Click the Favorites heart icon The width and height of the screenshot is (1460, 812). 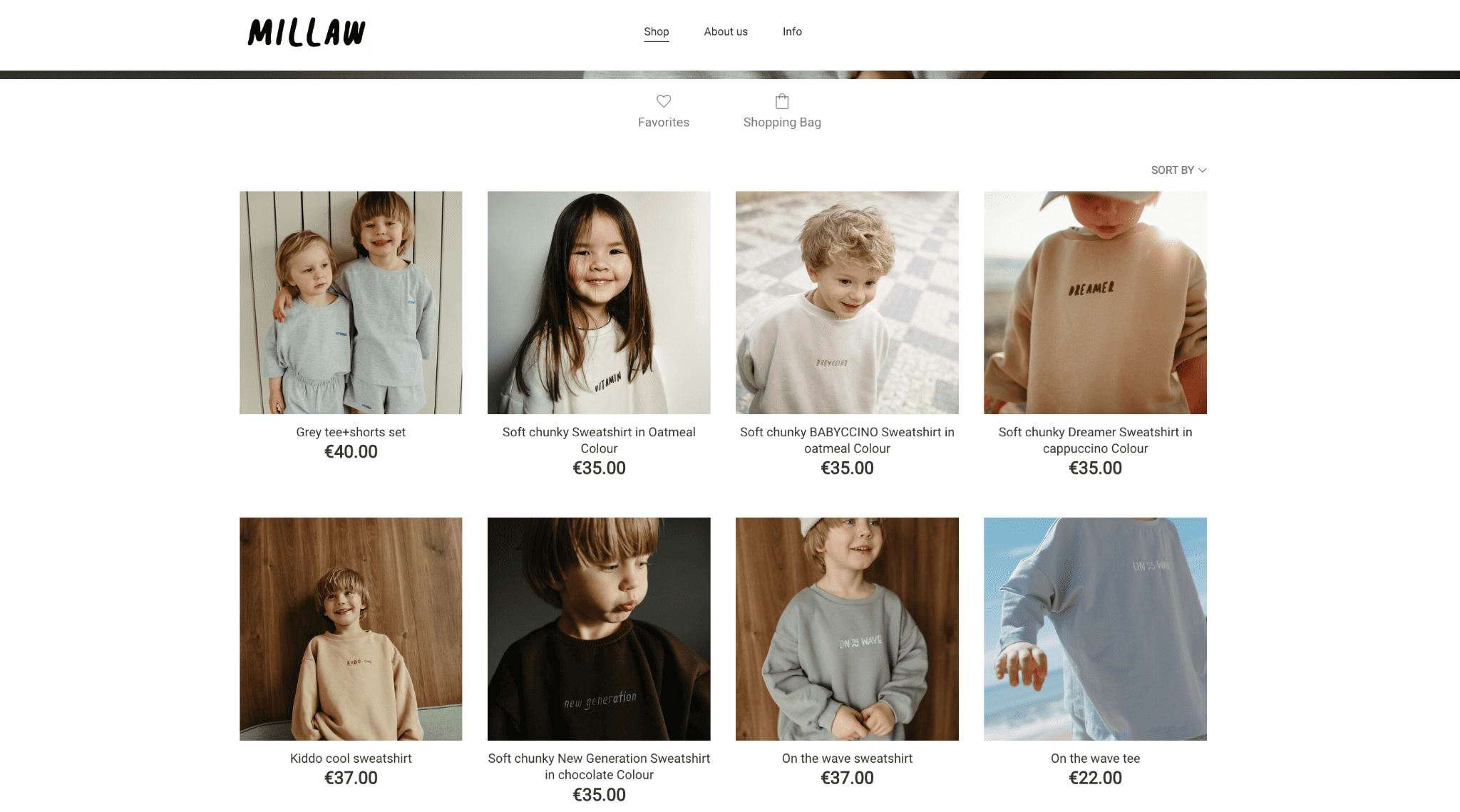coord(663,101)
